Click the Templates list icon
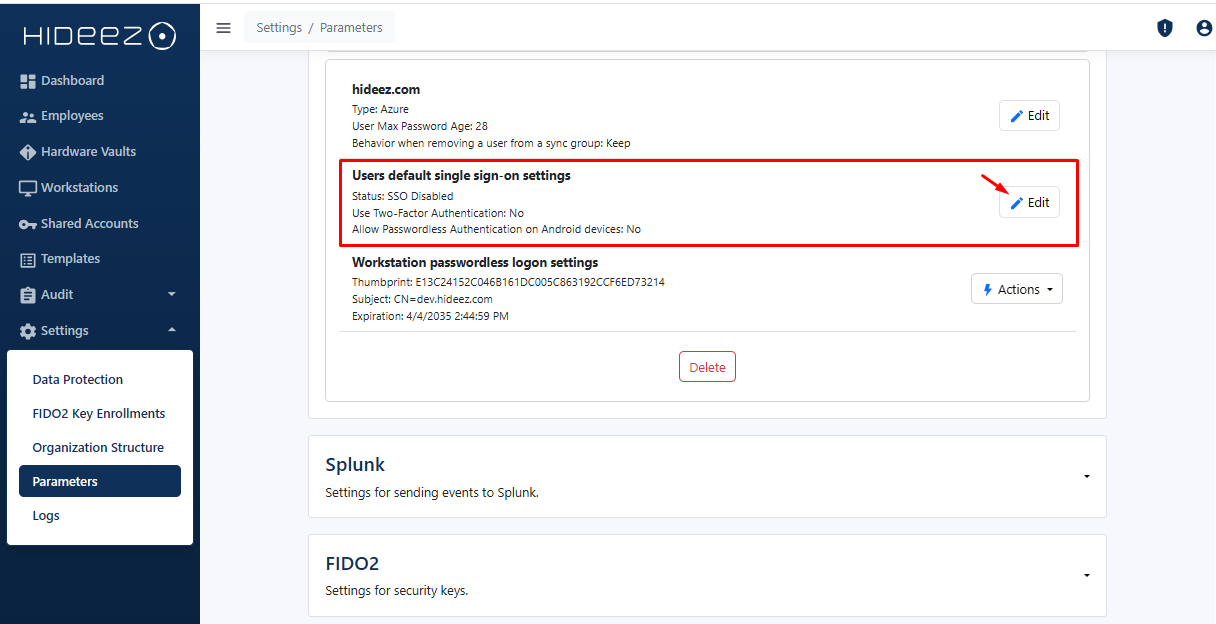This screenshot has height=624, width=1216. [28, 260]
